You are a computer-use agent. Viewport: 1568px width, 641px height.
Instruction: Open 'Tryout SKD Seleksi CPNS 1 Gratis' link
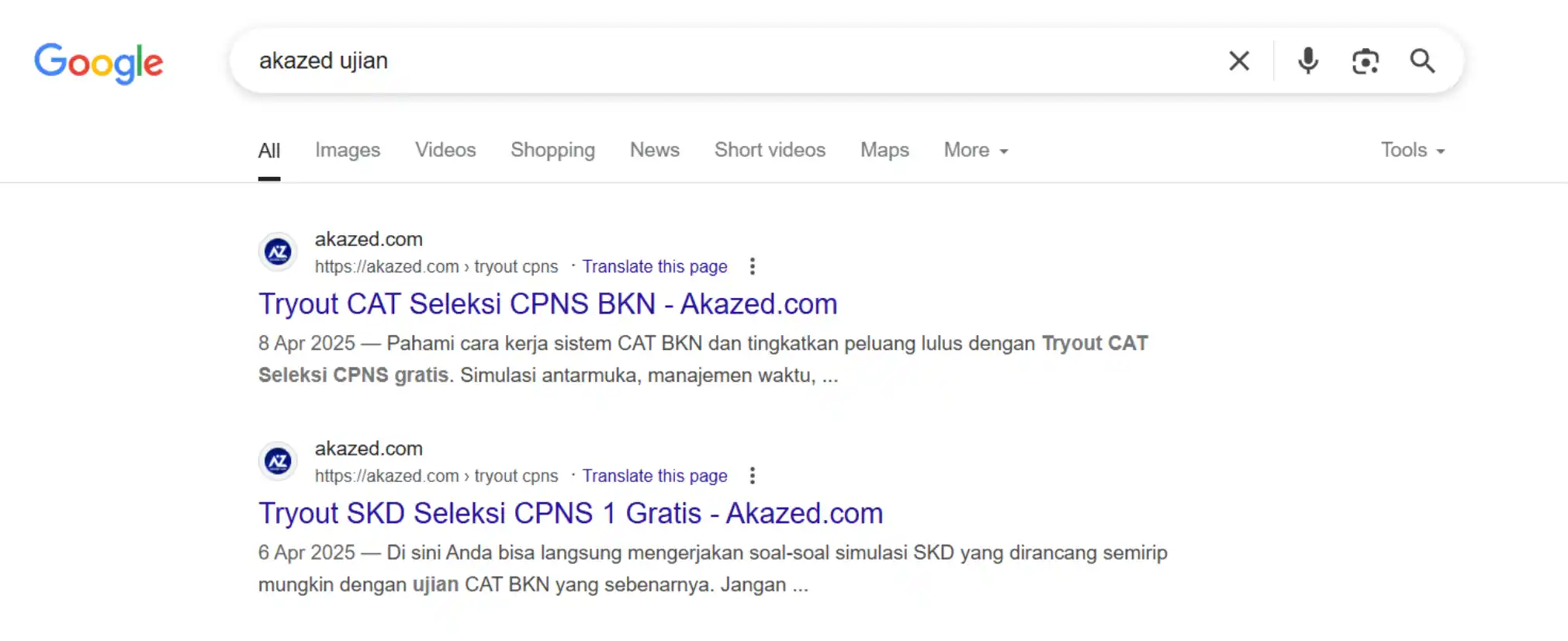(570, 514)
